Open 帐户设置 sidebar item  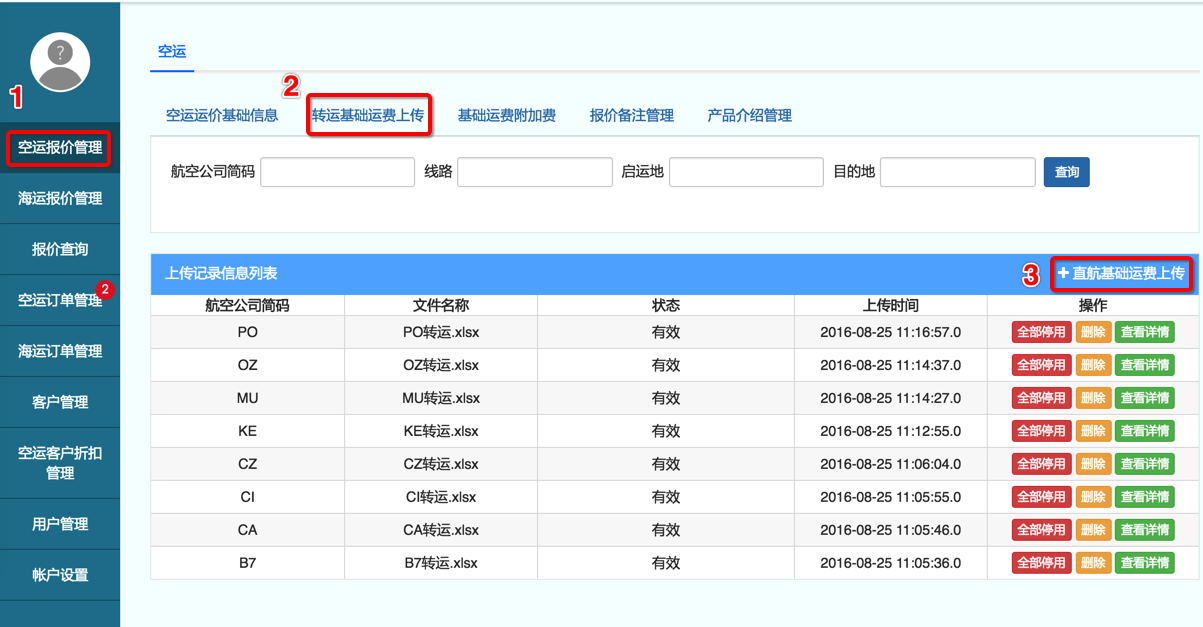point(60,575)
